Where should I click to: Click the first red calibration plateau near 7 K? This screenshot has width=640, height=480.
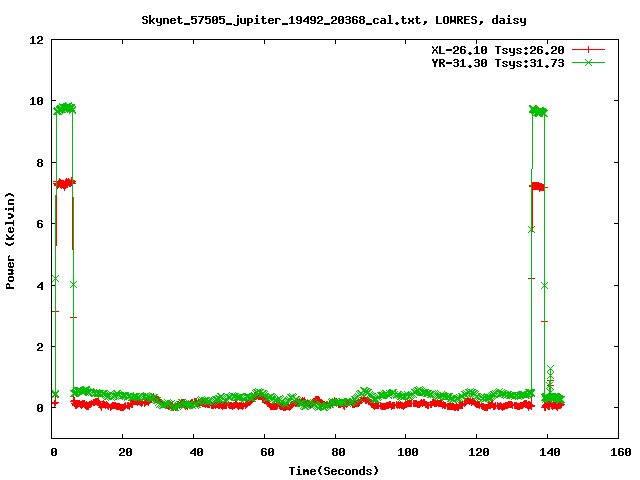(x=64, y=184)
